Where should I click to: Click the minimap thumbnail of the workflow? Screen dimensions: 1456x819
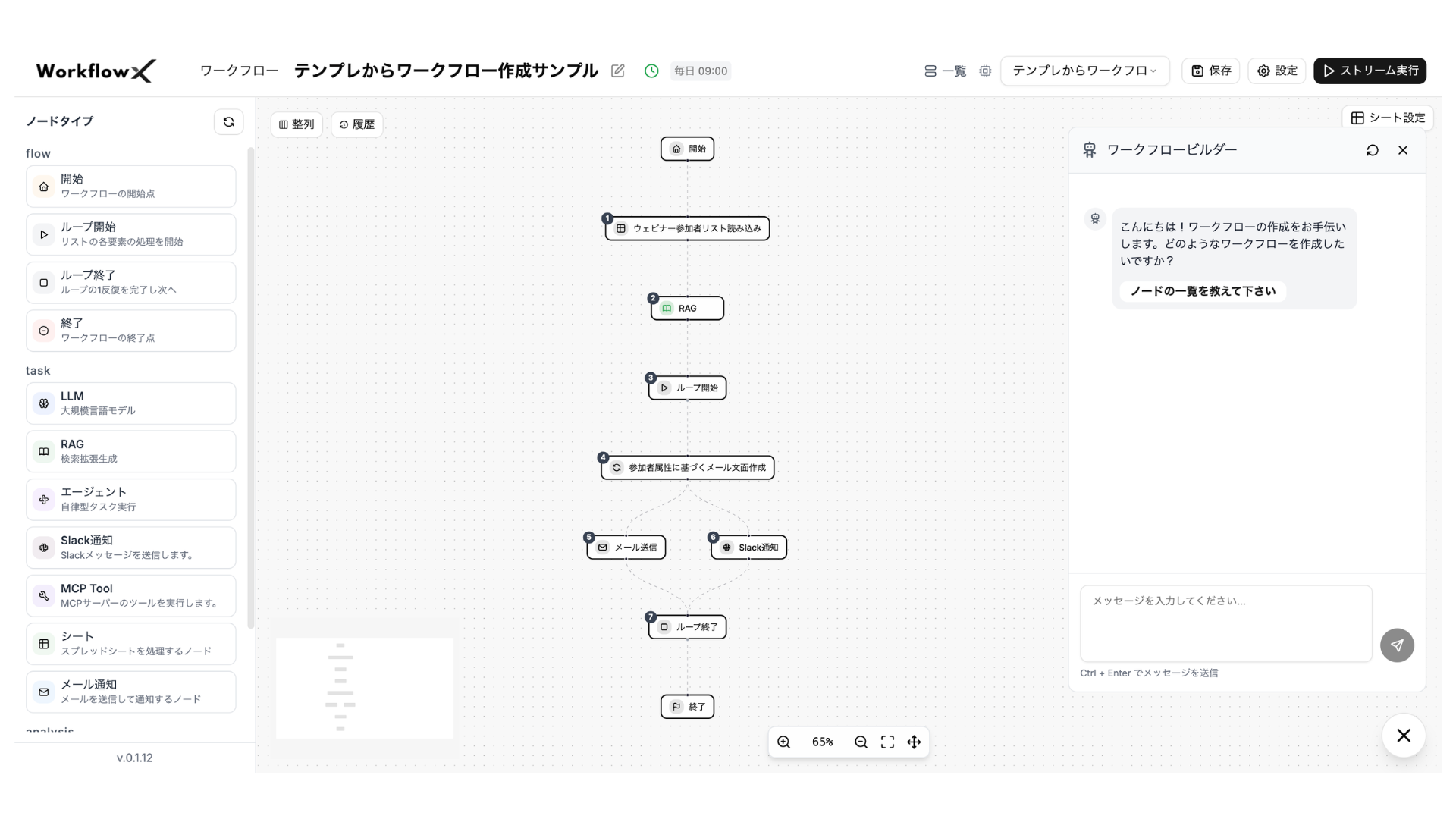(365, 688)
